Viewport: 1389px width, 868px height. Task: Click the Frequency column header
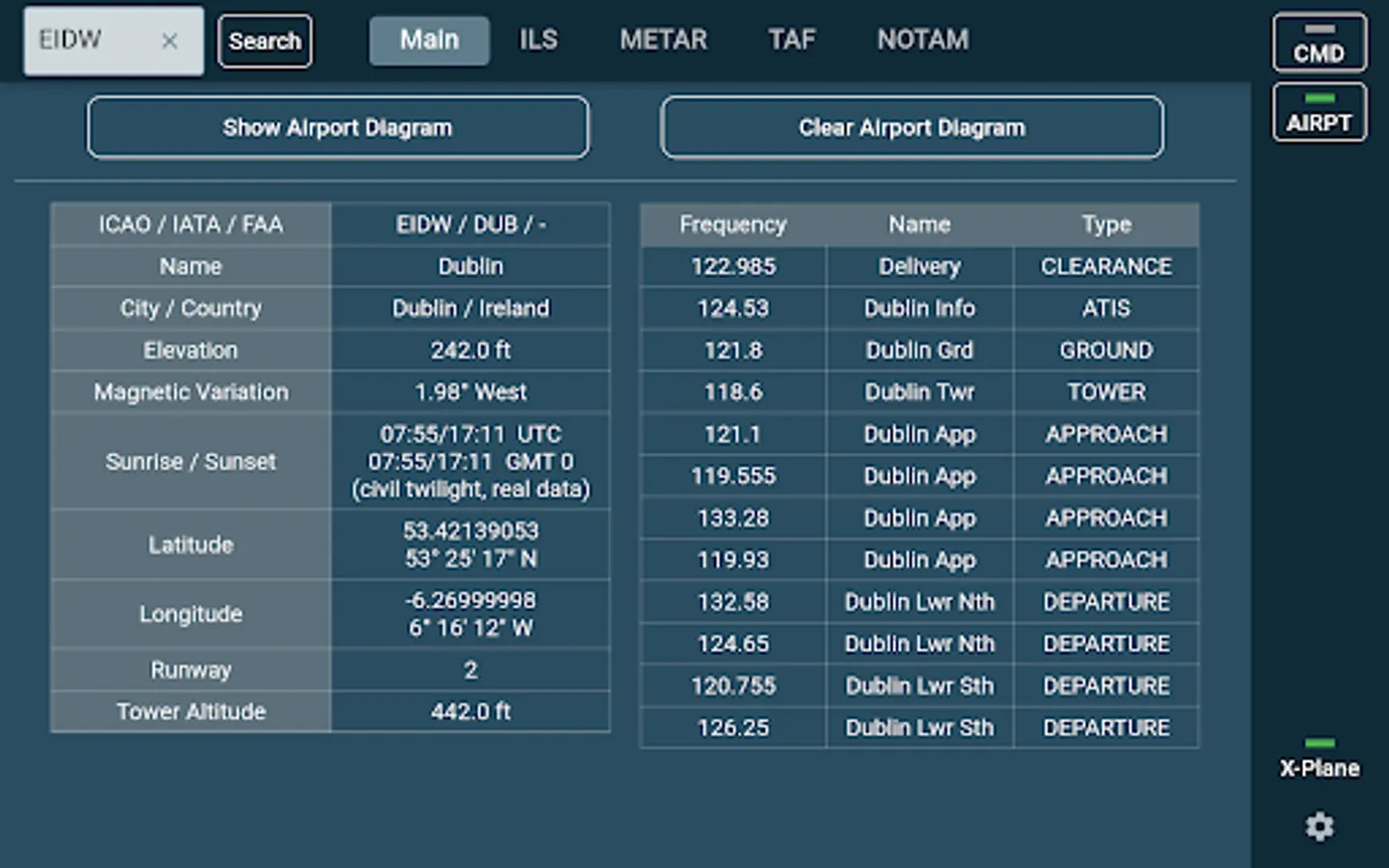coord(732,225)
